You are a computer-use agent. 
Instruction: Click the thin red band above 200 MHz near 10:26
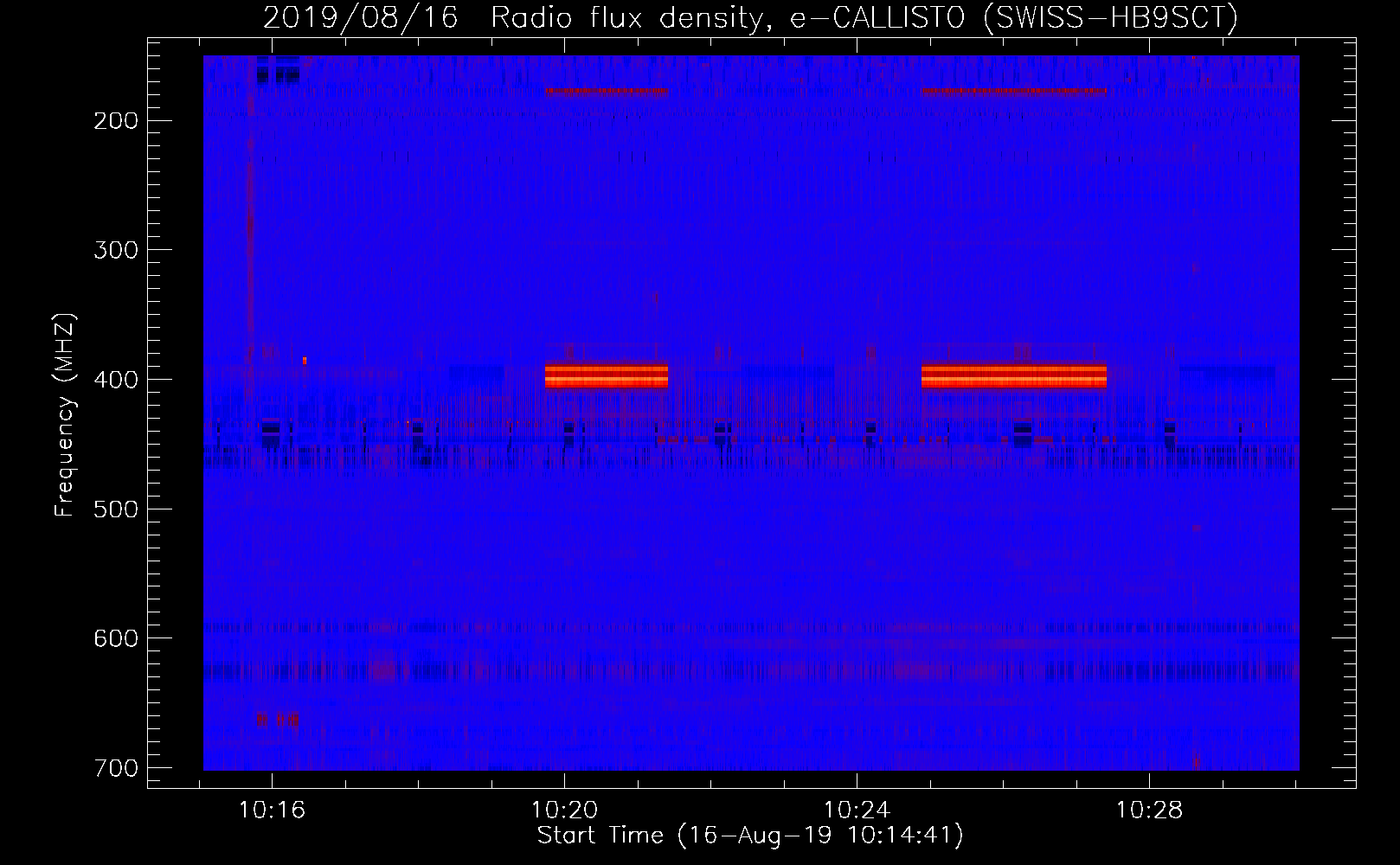click(1014, 91)
